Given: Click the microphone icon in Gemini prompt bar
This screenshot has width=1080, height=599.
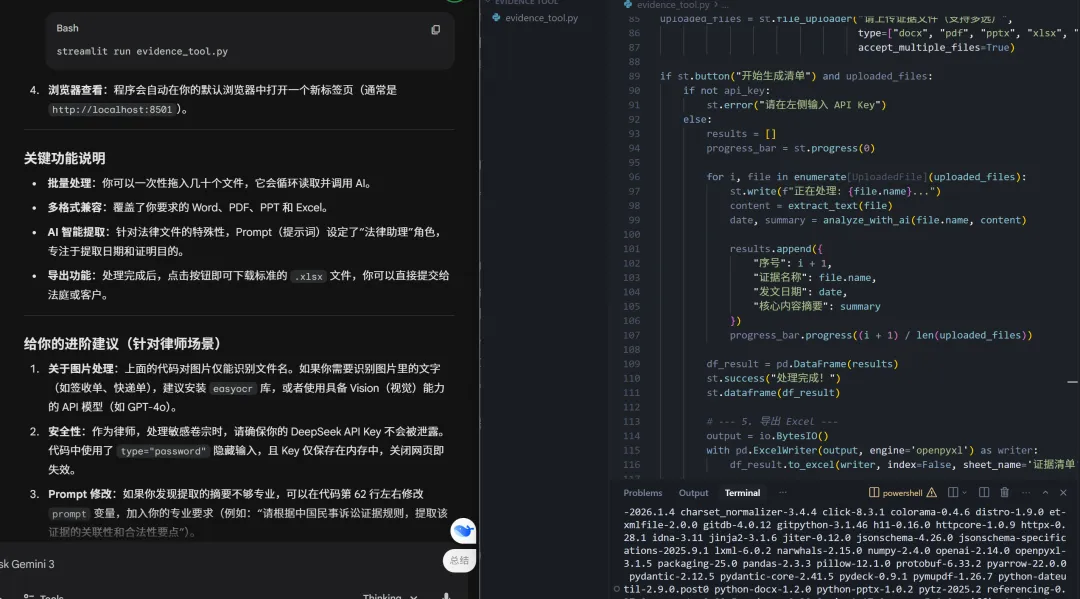Looking at the screenshot, I should click(x=446, y=596).
